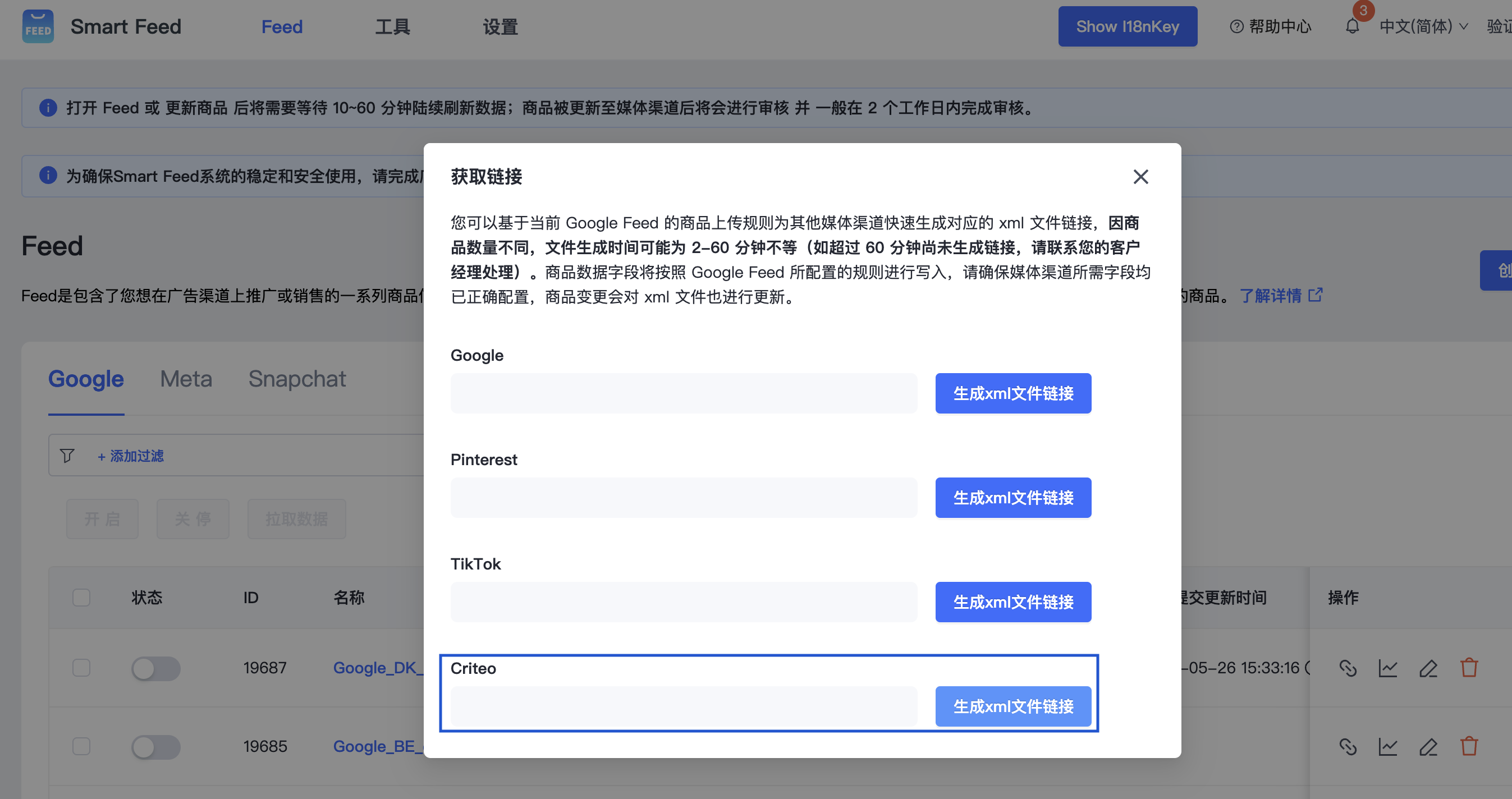Viewport: 1512px width, 799px height.
Task: Delete row 19687 with the trash icon
Action: click(x=1469, y=668)
